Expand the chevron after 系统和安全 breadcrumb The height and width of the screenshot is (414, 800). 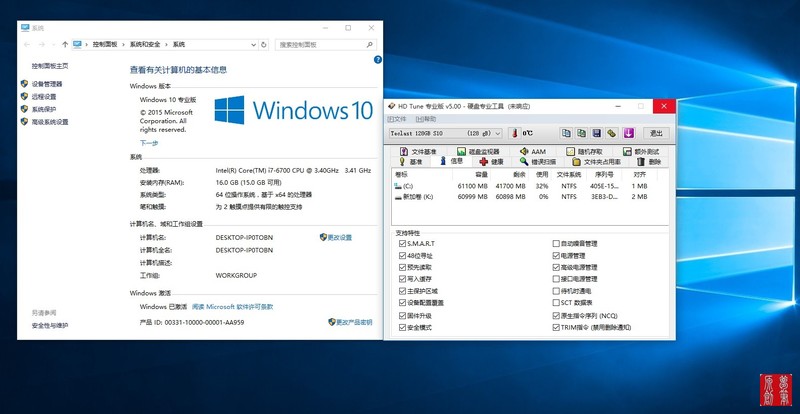[166, 45]
